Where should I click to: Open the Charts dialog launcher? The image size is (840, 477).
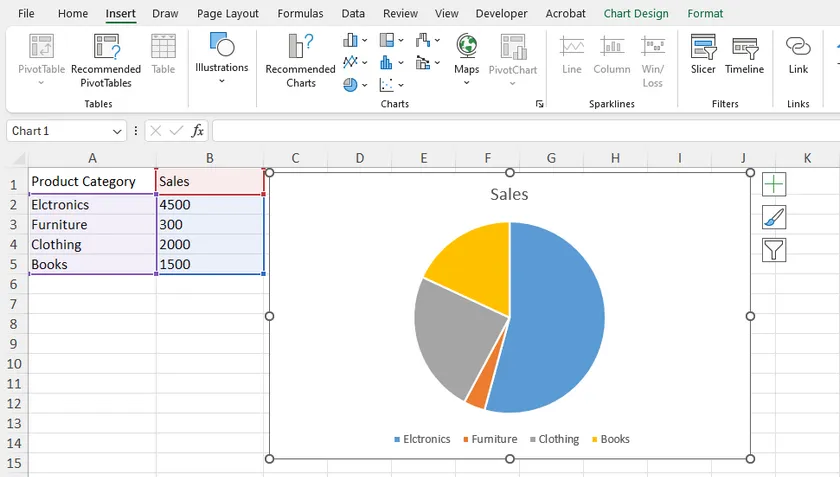tap(539, 104)
